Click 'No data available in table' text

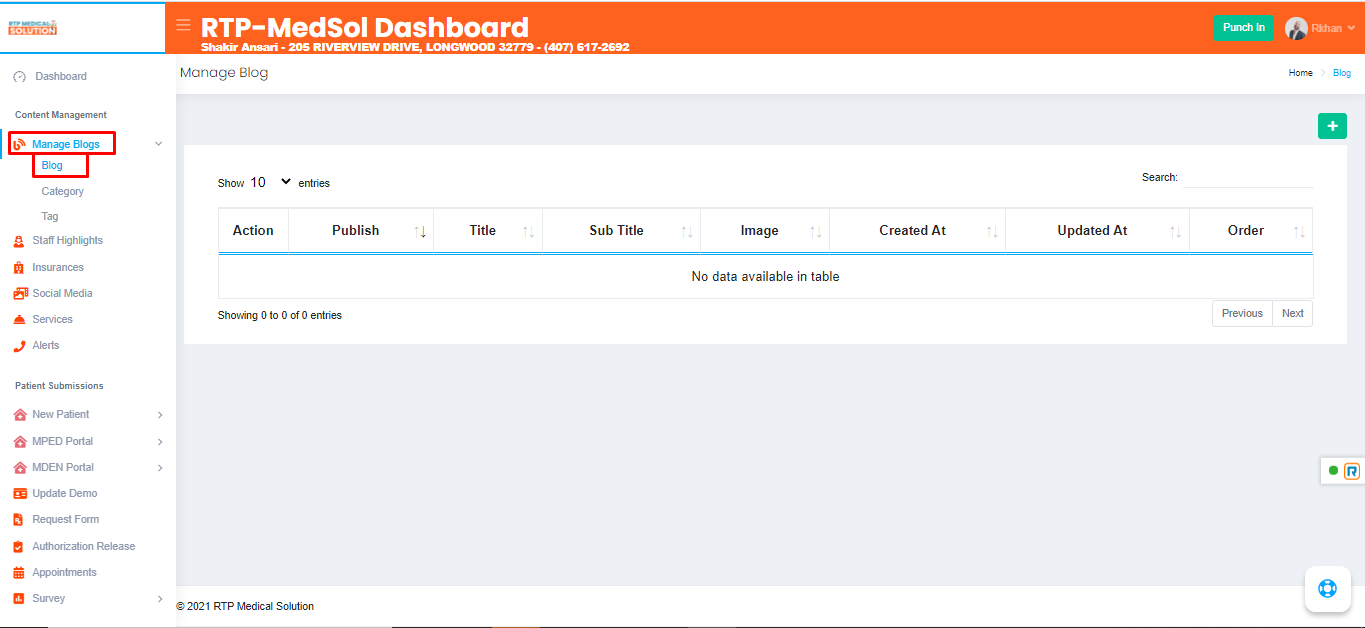pyautogui.click(x=766, y=277)
